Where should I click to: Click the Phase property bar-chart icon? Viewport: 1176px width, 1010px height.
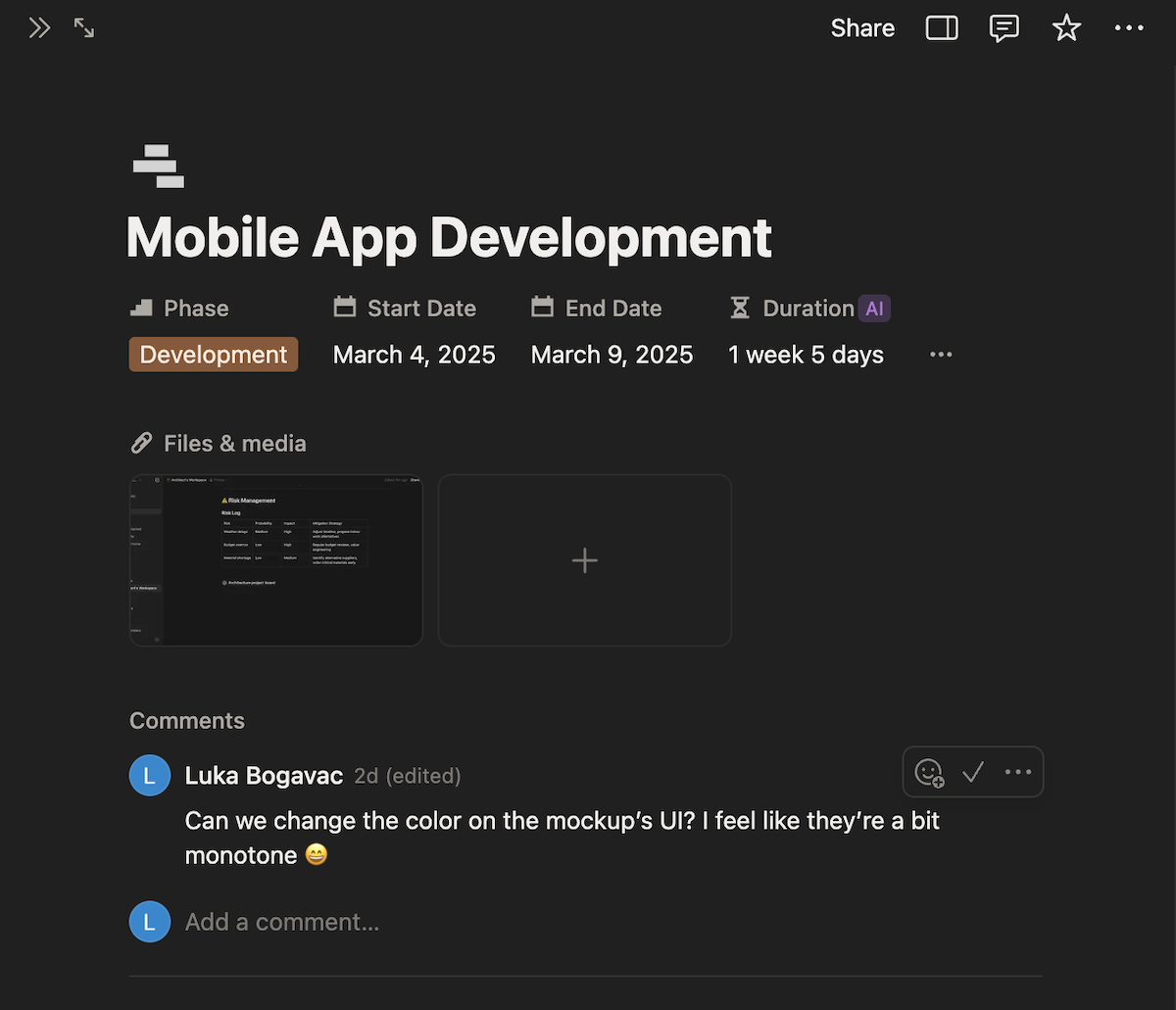[140, 308]
